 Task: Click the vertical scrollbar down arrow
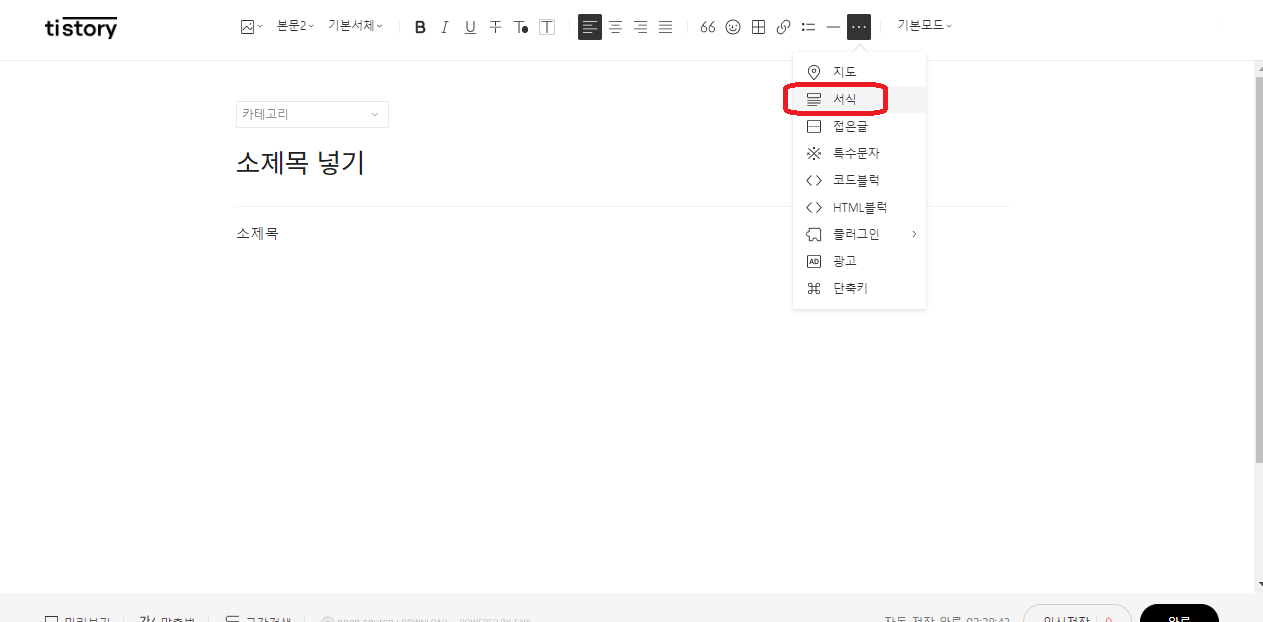point(1258,585)
